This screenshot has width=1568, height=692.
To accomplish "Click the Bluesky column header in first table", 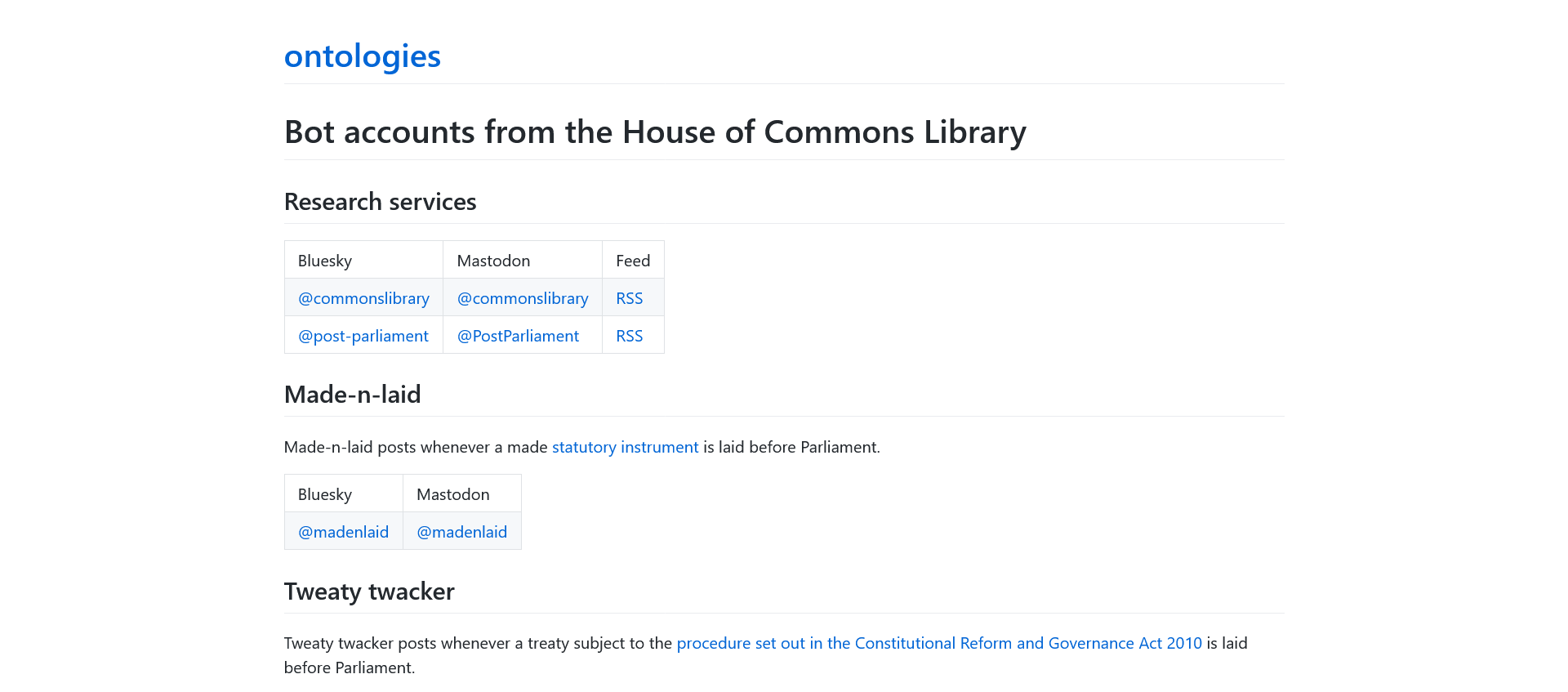I will pyautogui.click(x=325, y=261).
